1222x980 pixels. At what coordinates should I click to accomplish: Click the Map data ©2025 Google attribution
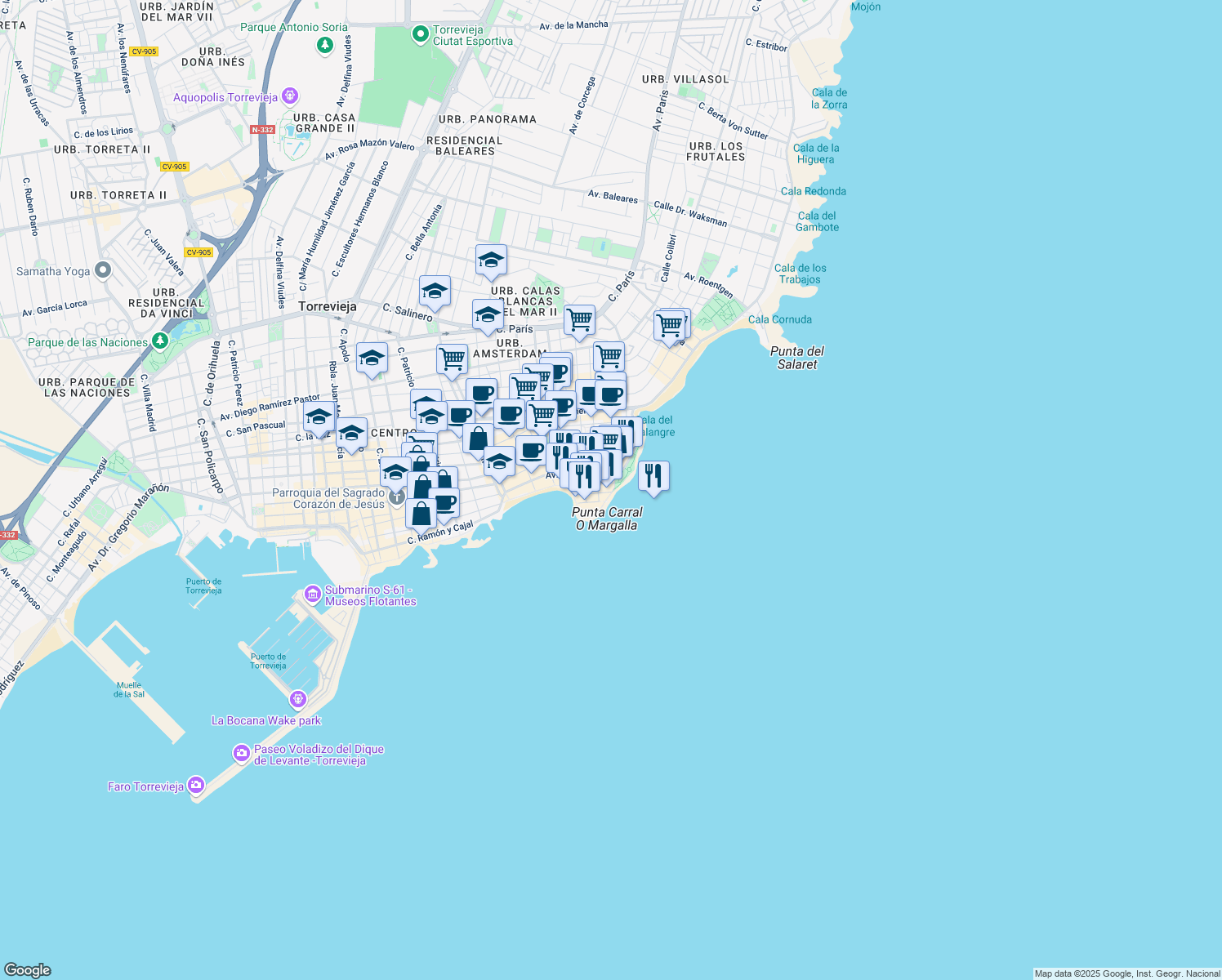coord(1128,973)
